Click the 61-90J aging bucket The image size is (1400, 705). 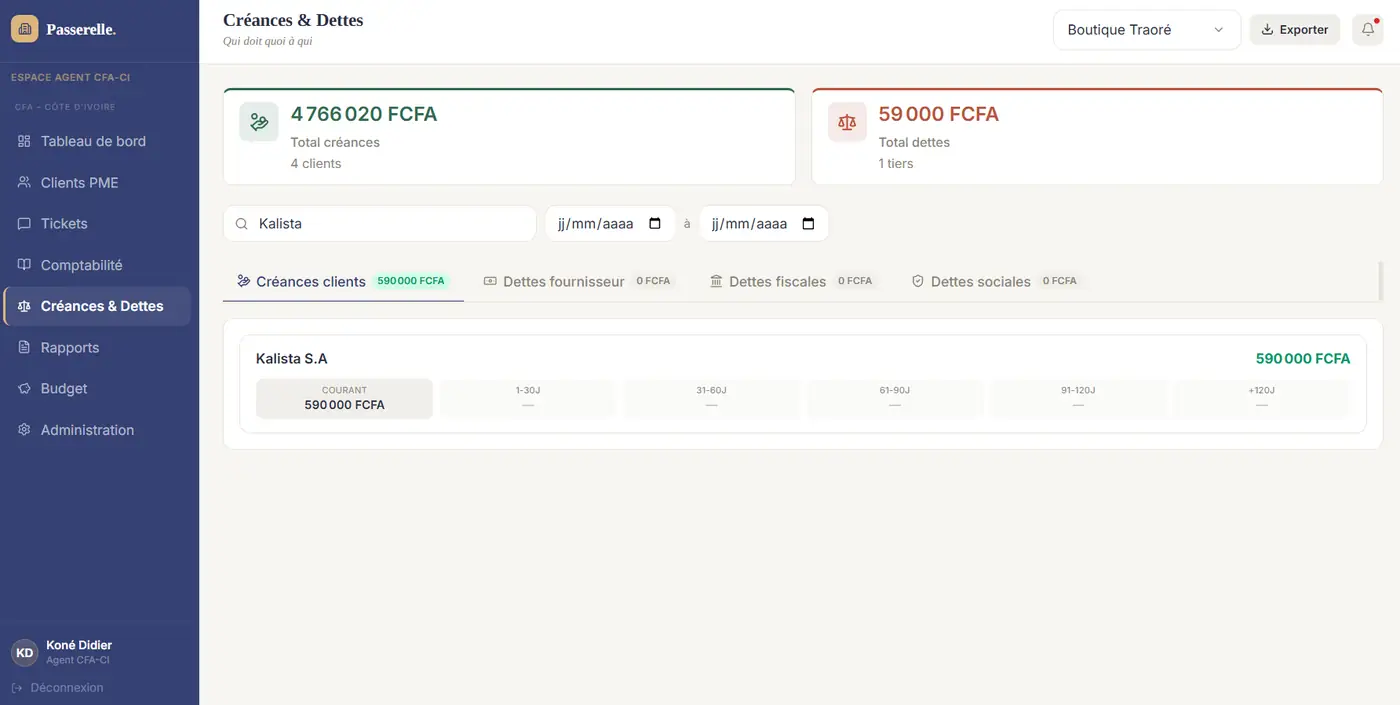(895, 398)
